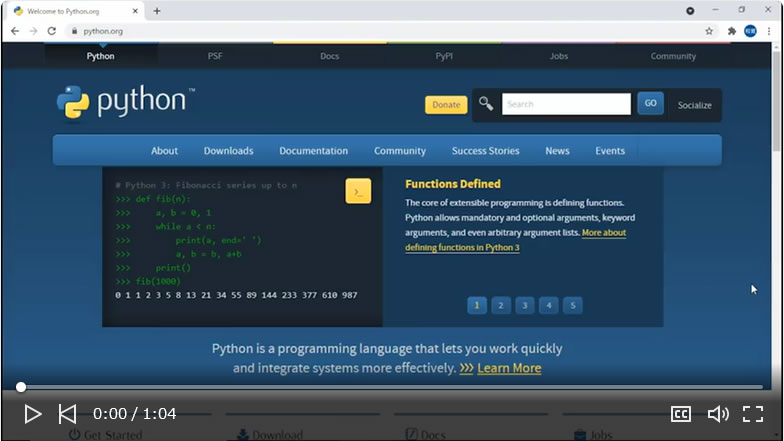Click the yellow Donate button
This screenshot has width=784, height=441.
[446, 104]
